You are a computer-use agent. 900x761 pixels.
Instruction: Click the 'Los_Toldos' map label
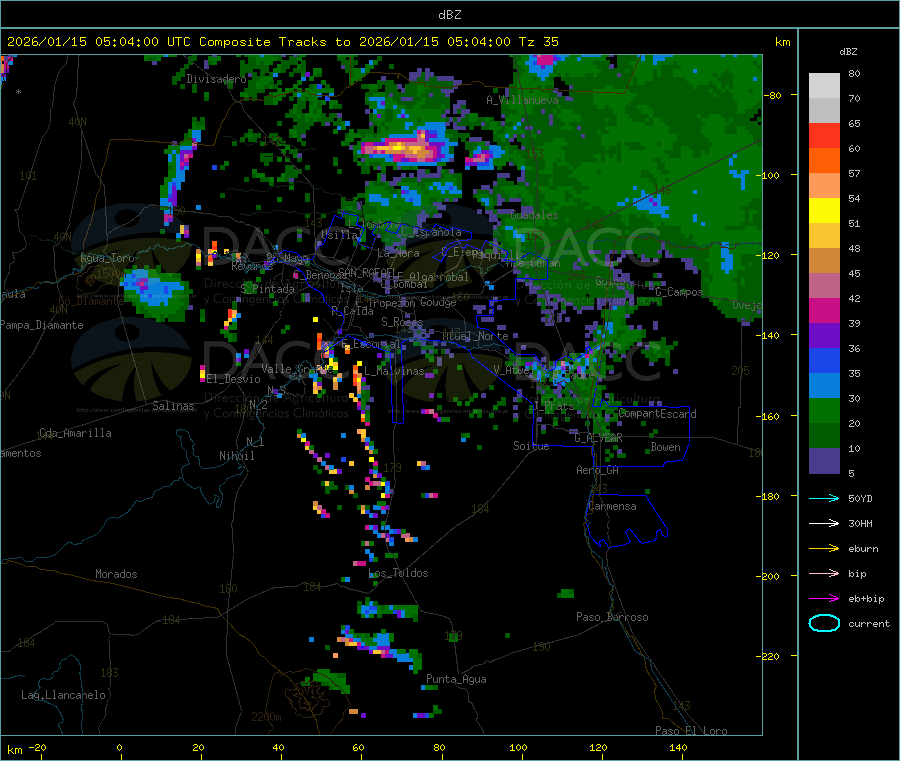[398, 573]
